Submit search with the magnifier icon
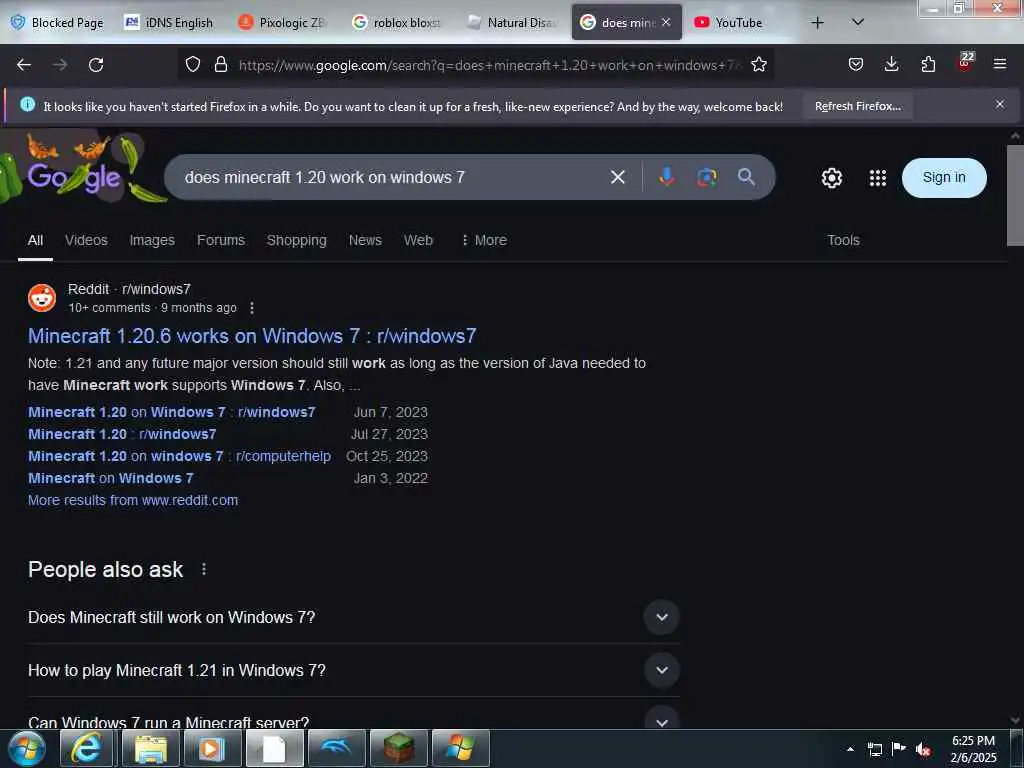This screenshot has height=768, width=1024. [746, 176]
